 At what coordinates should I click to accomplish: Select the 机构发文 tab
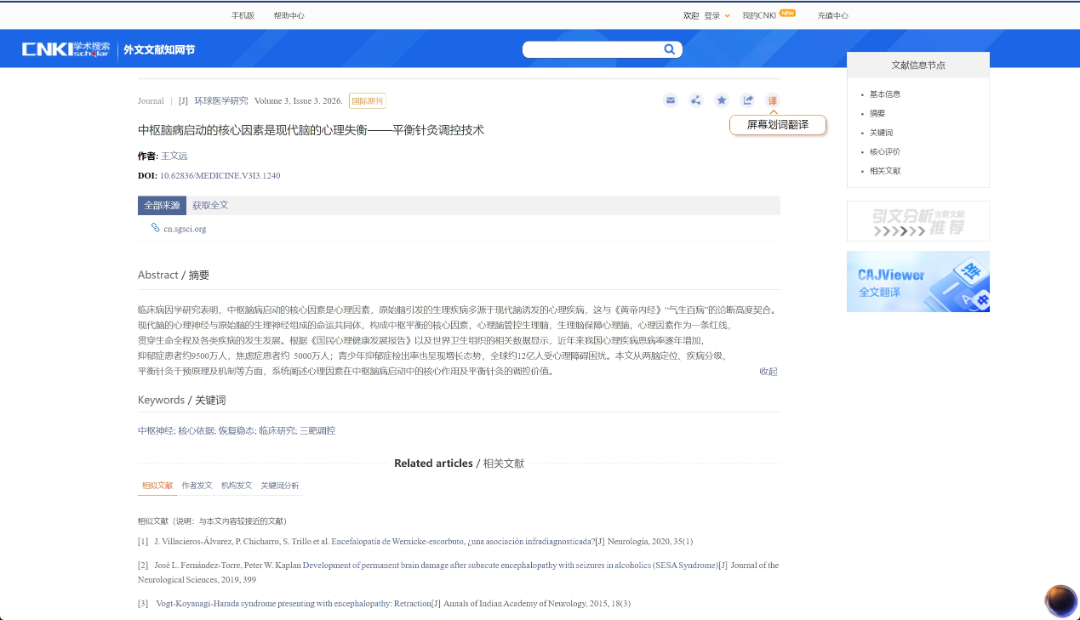[236, 486]
